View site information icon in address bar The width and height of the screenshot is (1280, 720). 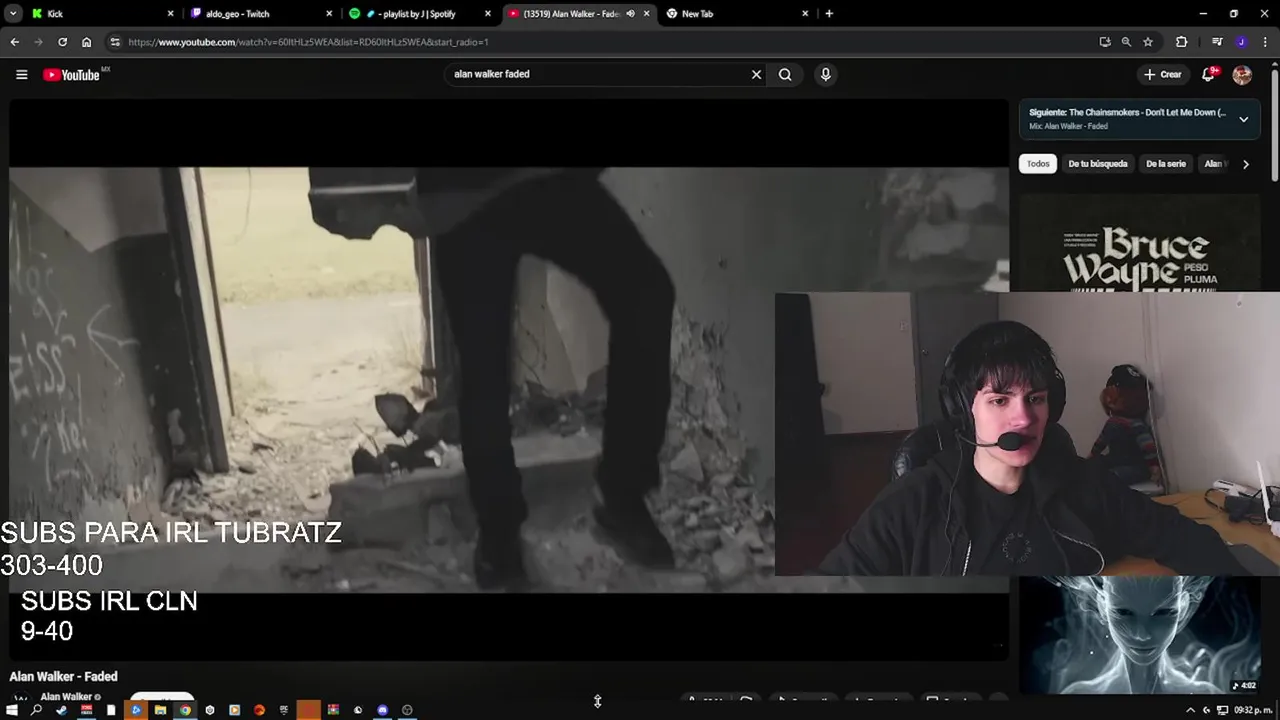pos(115,42)
